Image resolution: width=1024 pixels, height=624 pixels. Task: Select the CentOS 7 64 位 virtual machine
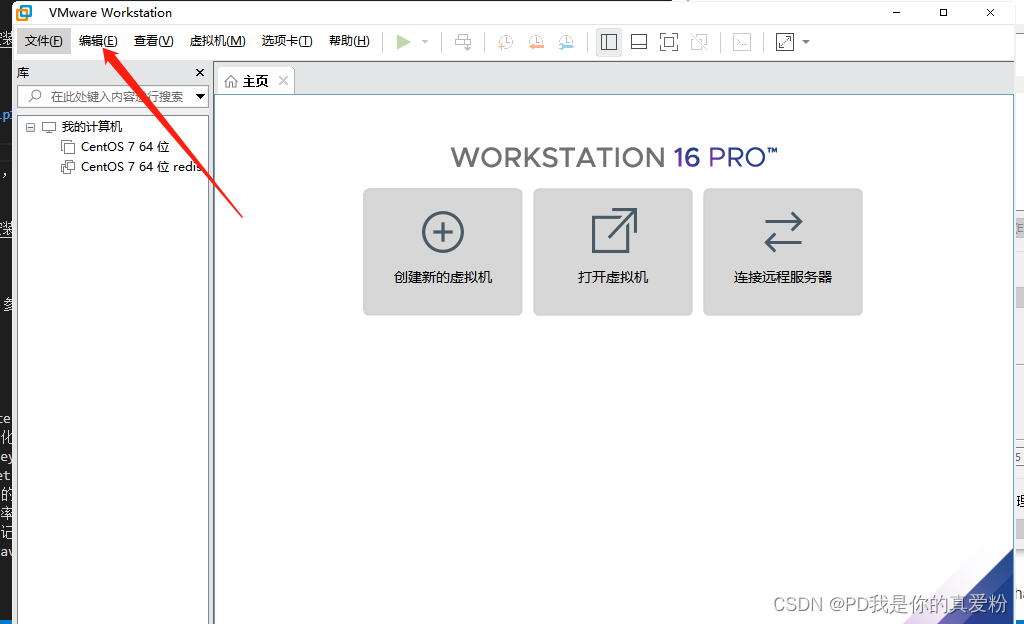tap(125, 147)
